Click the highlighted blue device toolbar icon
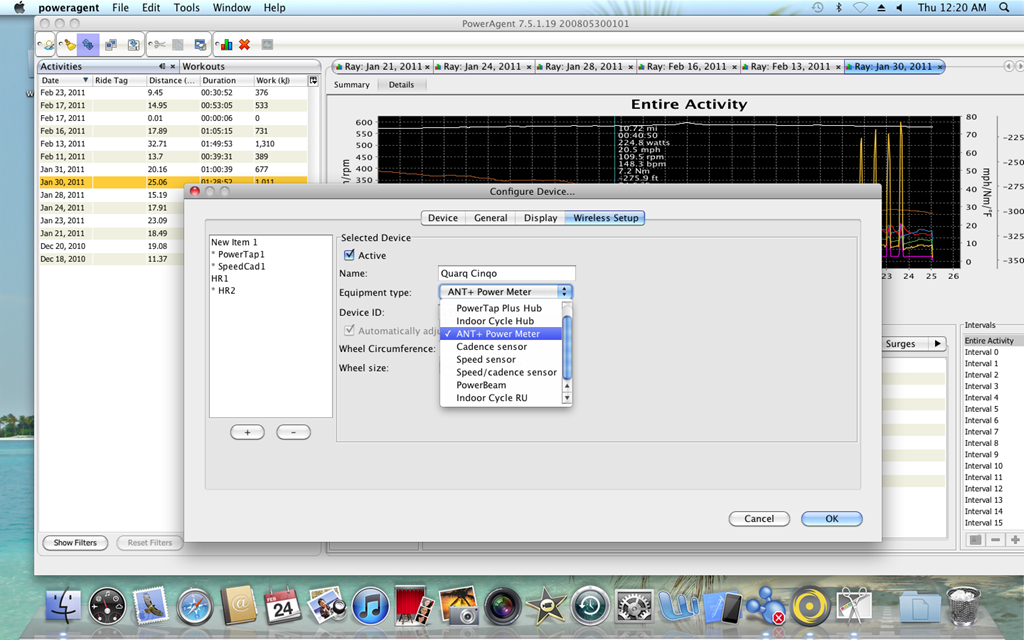The height and width of the screenshot is (640, 1024). 88,44
